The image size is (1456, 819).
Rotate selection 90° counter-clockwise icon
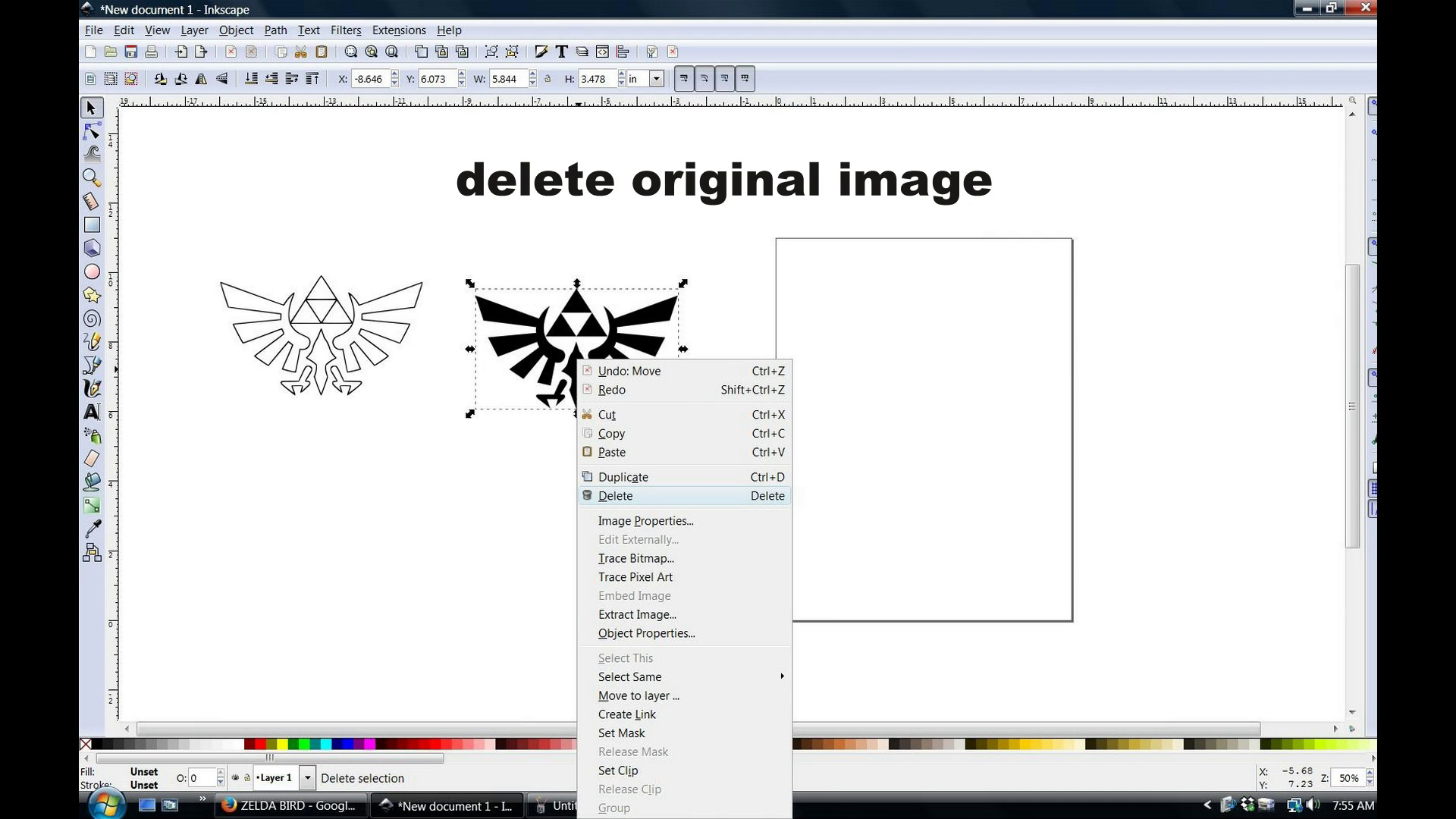pyautogui.click(x=160, y=79)
